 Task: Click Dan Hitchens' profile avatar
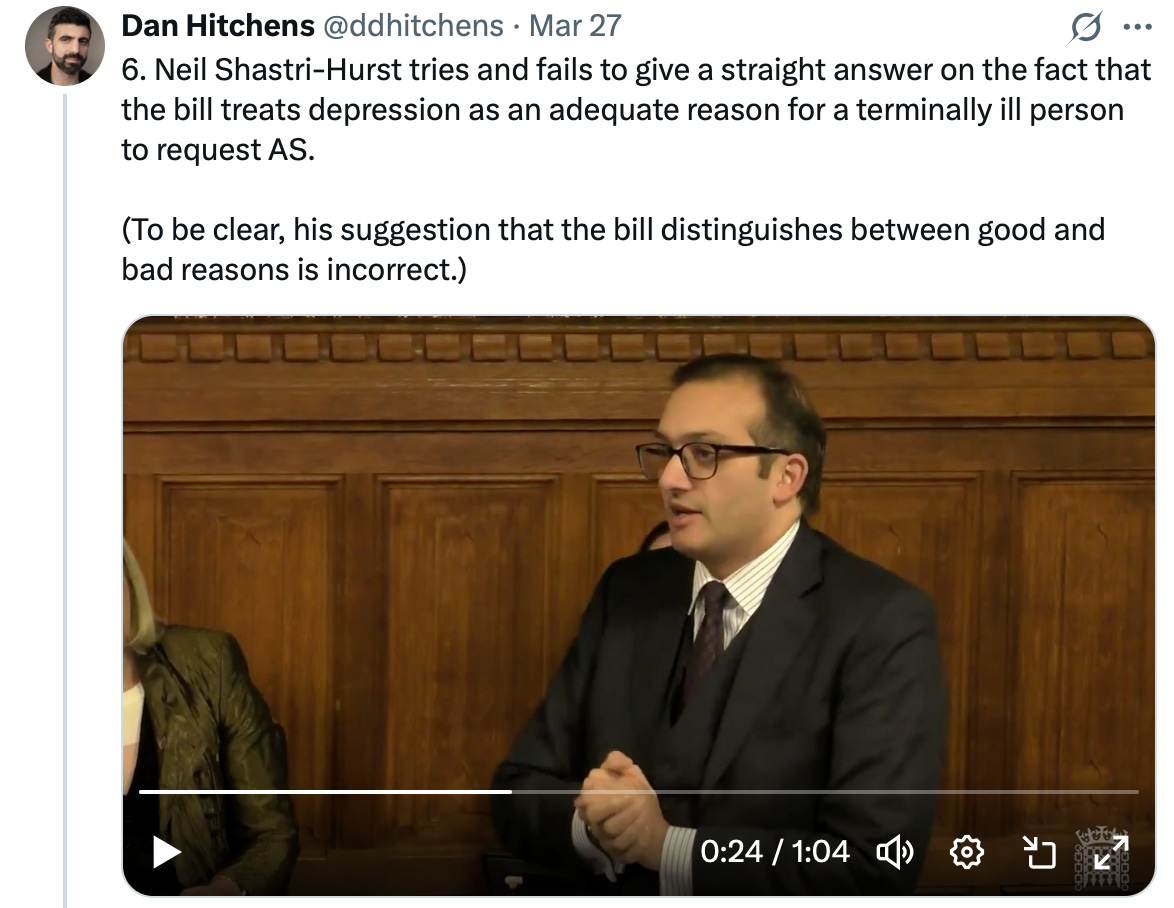(64, 46)
